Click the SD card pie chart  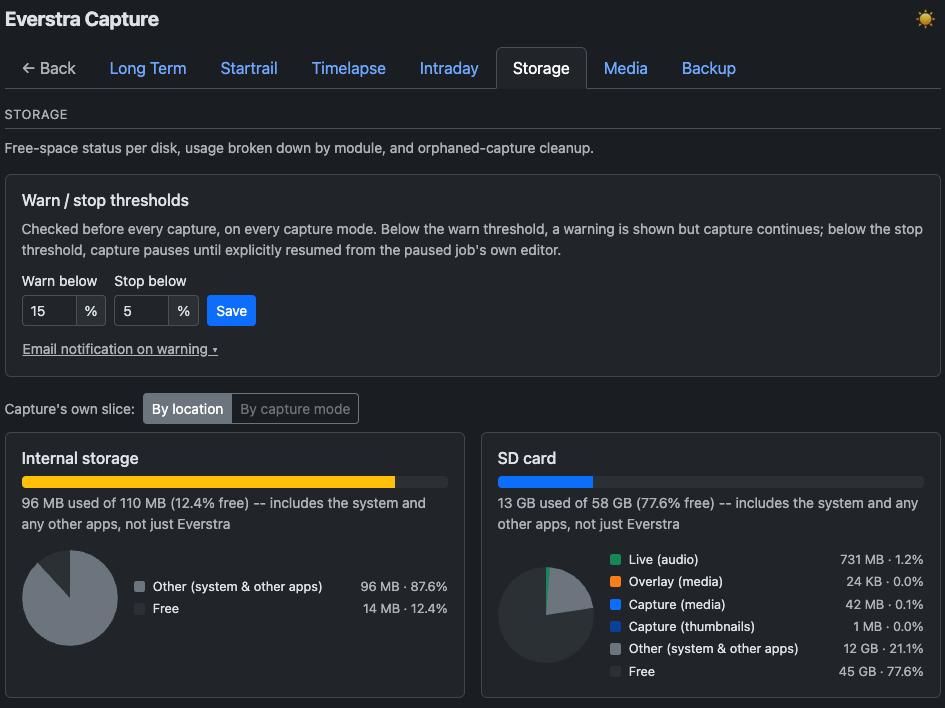coord(546,615)
